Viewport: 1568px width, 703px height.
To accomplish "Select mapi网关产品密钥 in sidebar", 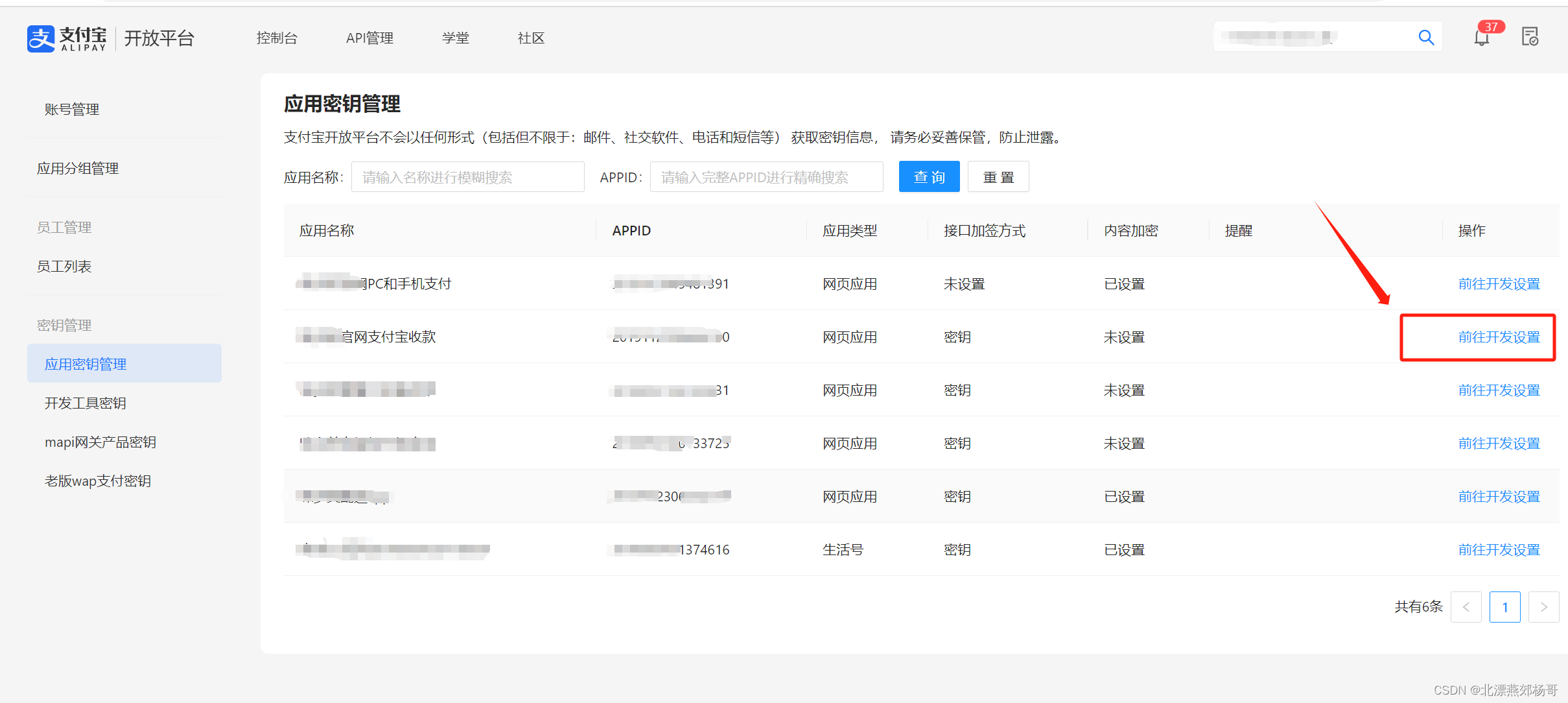I will click(100, 442).
